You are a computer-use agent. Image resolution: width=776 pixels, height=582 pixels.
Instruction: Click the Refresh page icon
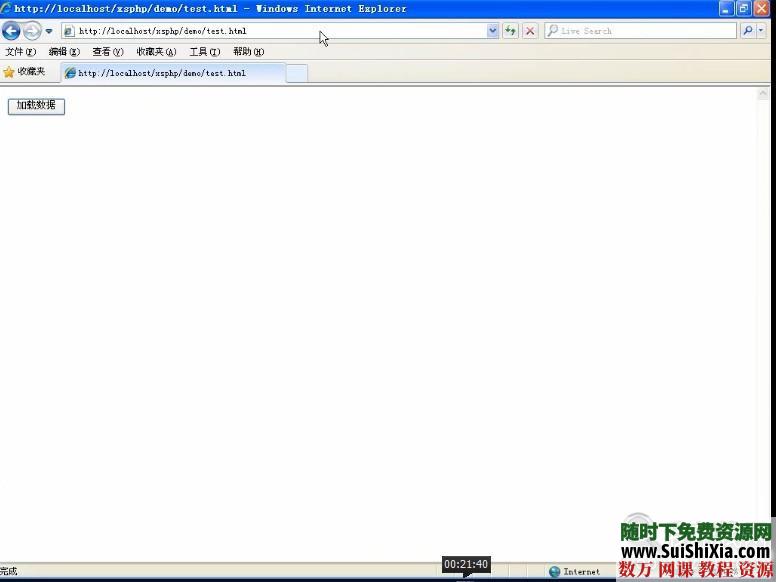tap(511, 31)
